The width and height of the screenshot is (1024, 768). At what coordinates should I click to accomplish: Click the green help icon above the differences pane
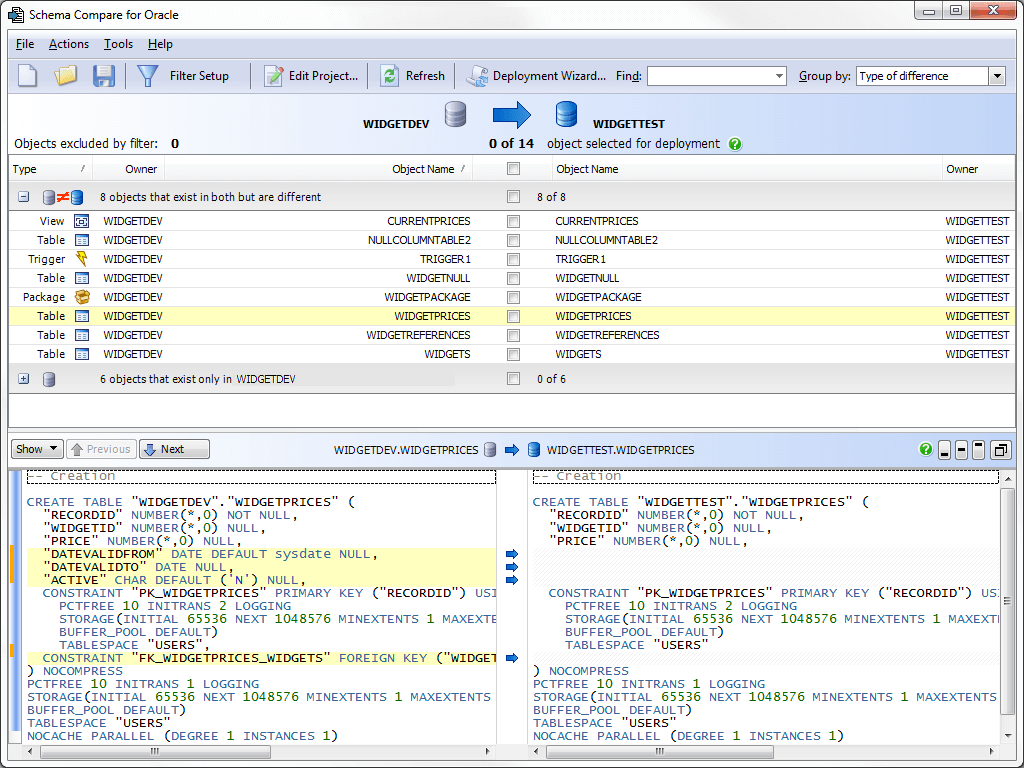pyautogui.click(x=926, y=449)
